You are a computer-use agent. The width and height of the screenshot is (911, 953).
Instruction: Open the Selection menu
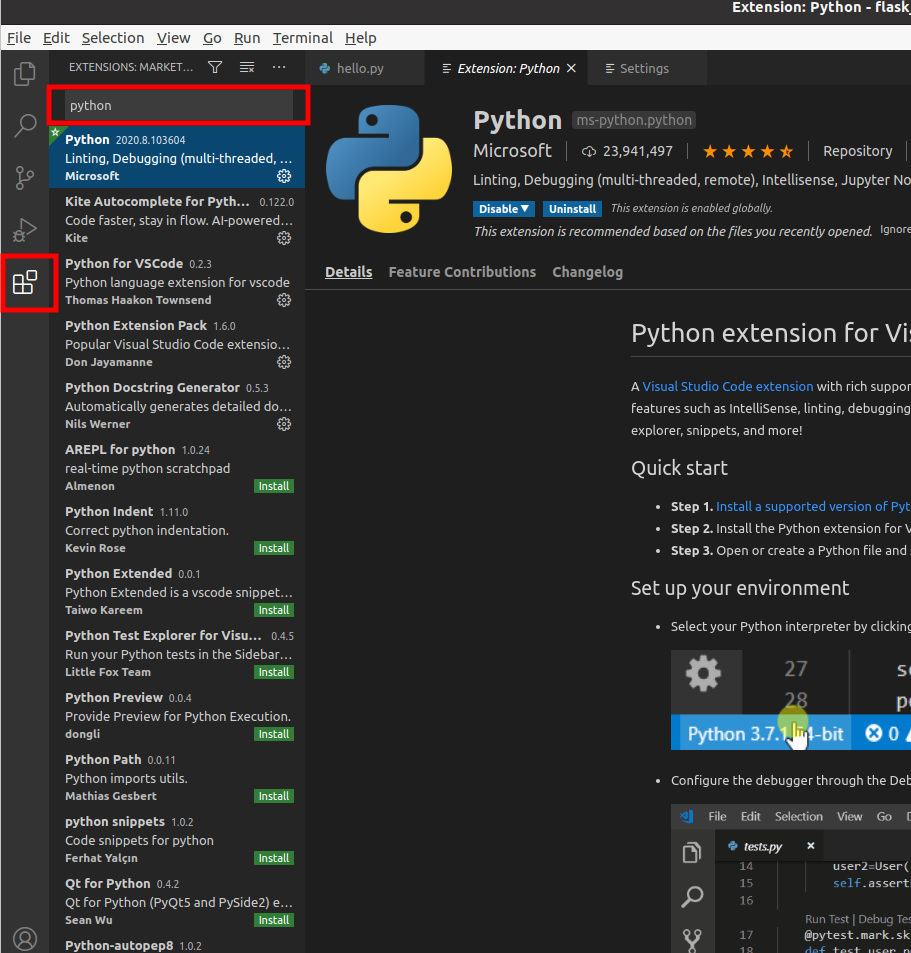pos(113,38)
